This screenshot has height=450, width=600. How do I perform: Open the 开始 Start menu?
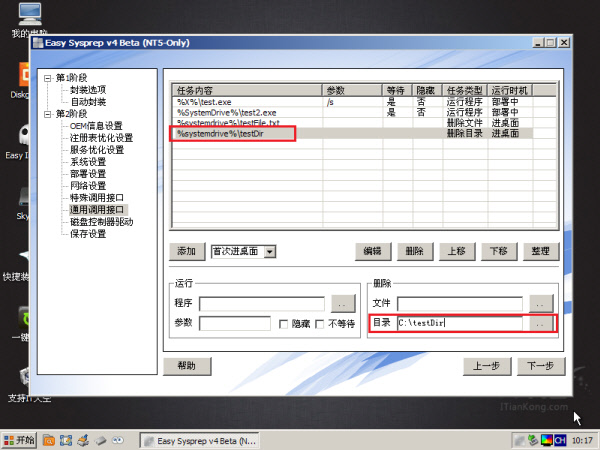coord(19,440)
